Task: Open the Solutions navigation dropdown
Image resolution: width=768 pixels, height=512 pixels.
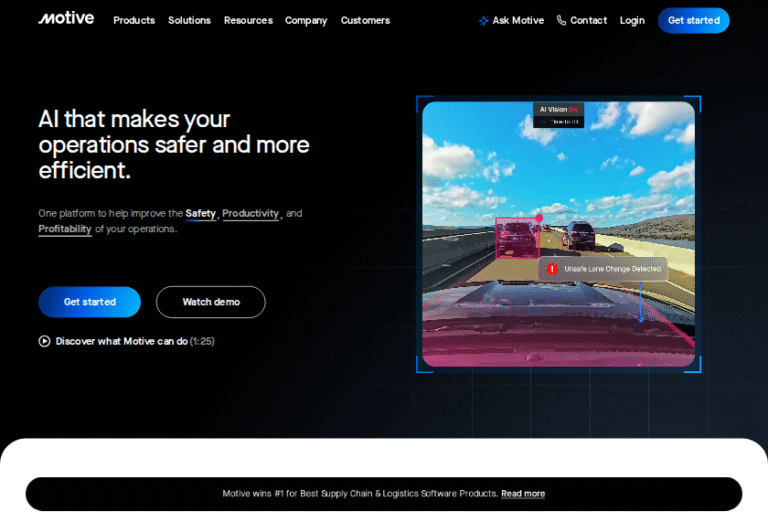Action: (189, 21)
